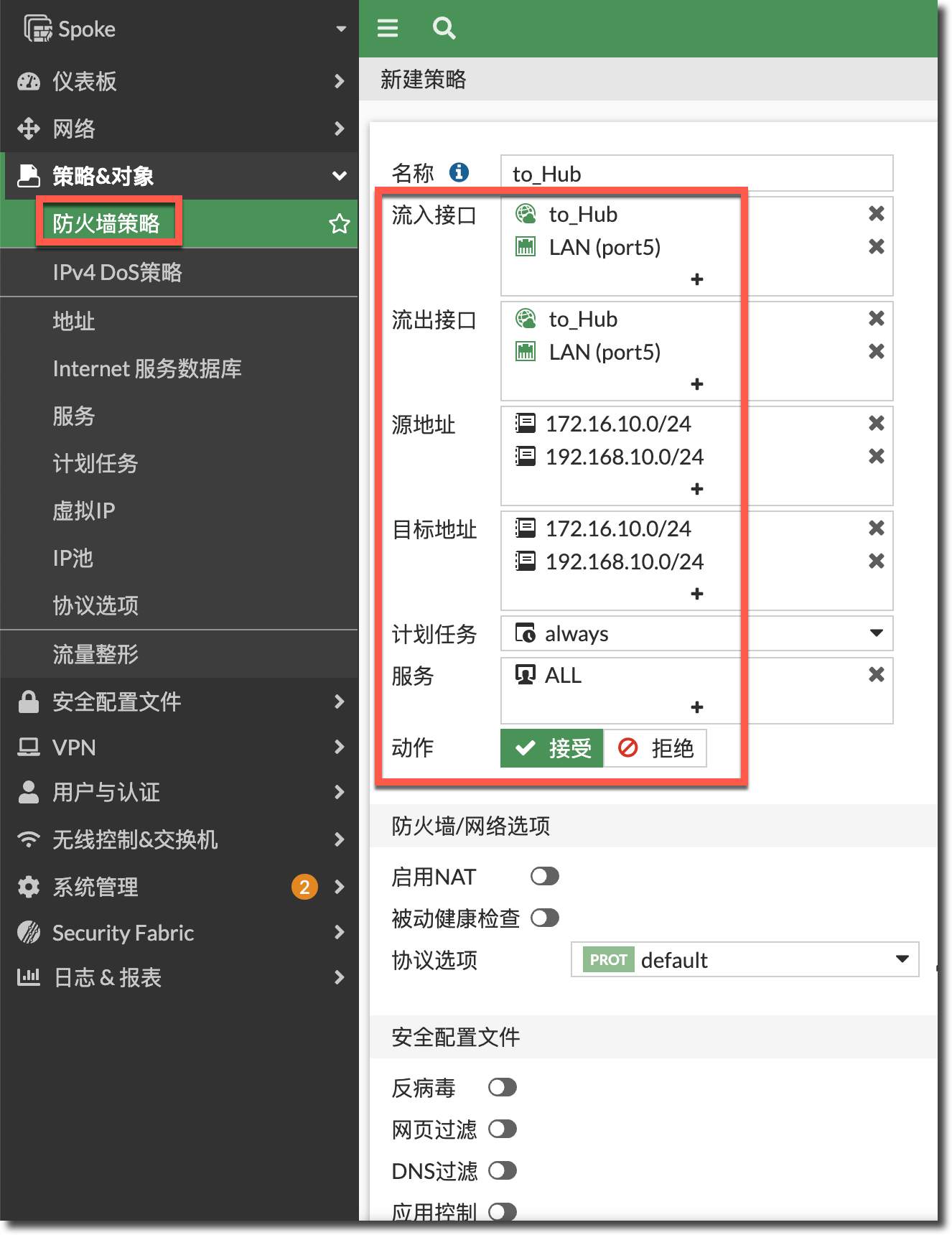Click the search magnifier icon
The height and width of the screenshot is (1235, 952).
pos(444,28)
